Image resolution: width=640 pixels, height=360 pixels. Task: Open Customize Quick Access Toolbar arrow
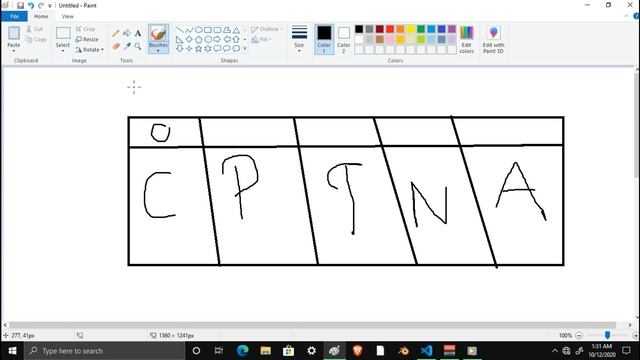[x=50, y=6]
